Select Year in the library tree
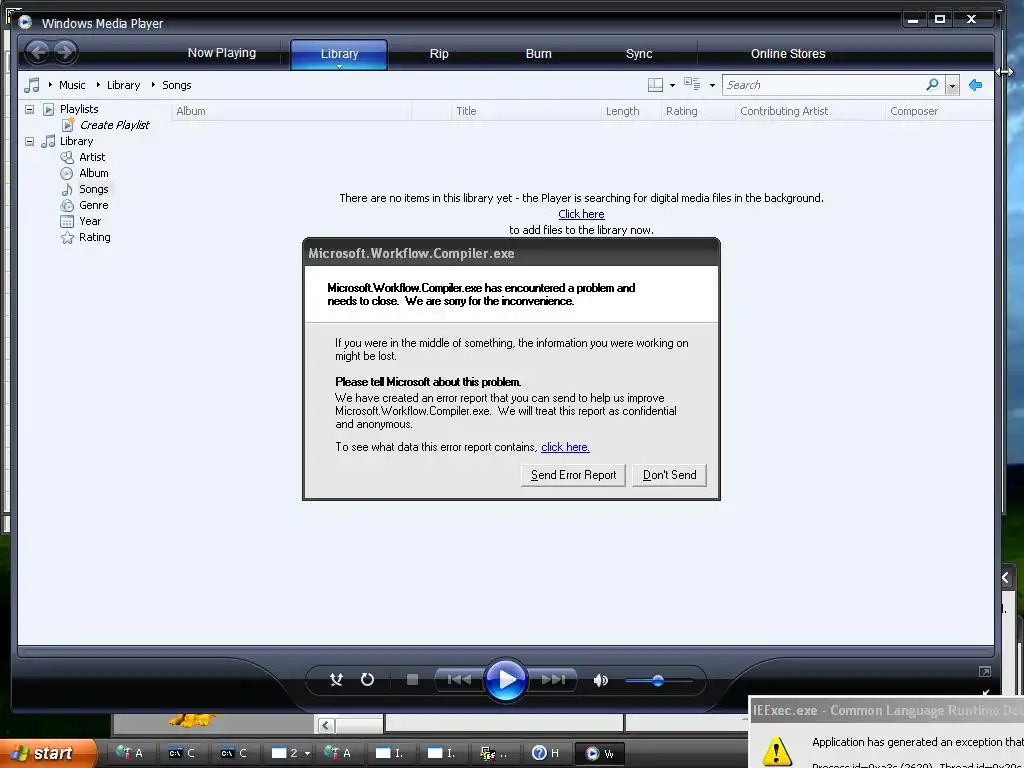Viewport: 1024px width, 768px height. coord(90,221)
